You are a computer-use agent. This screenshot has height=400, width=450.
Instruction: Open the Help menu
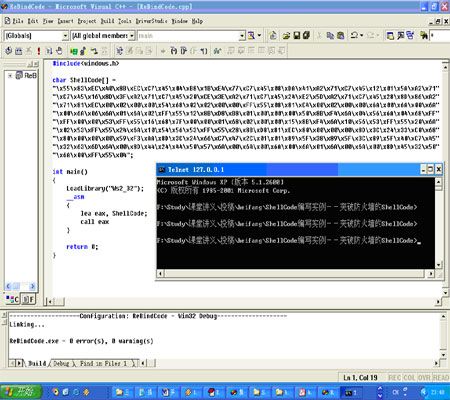197,21
